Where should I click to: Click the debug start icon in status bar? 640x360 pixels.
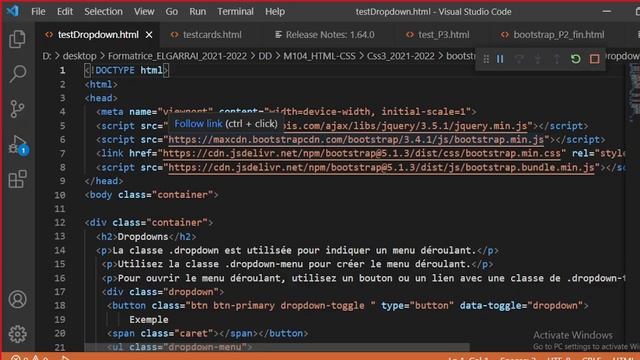pos(65,358)
